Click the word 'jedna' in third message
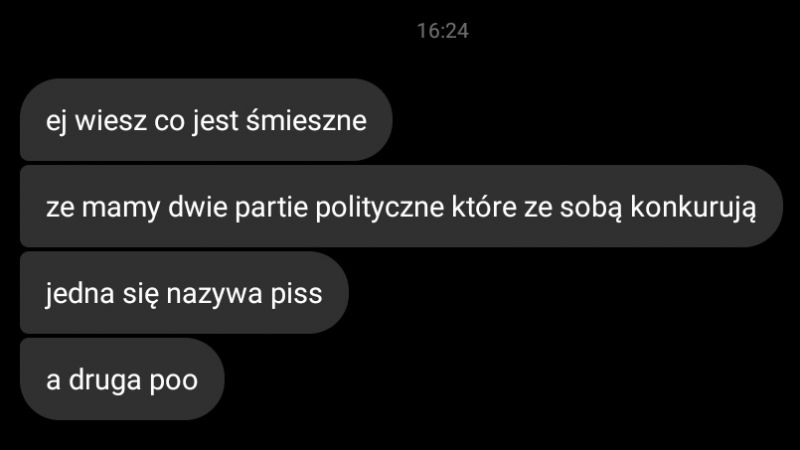Image resolution: width=800 pixels, height=450 pixels. [x=80, y=293]
